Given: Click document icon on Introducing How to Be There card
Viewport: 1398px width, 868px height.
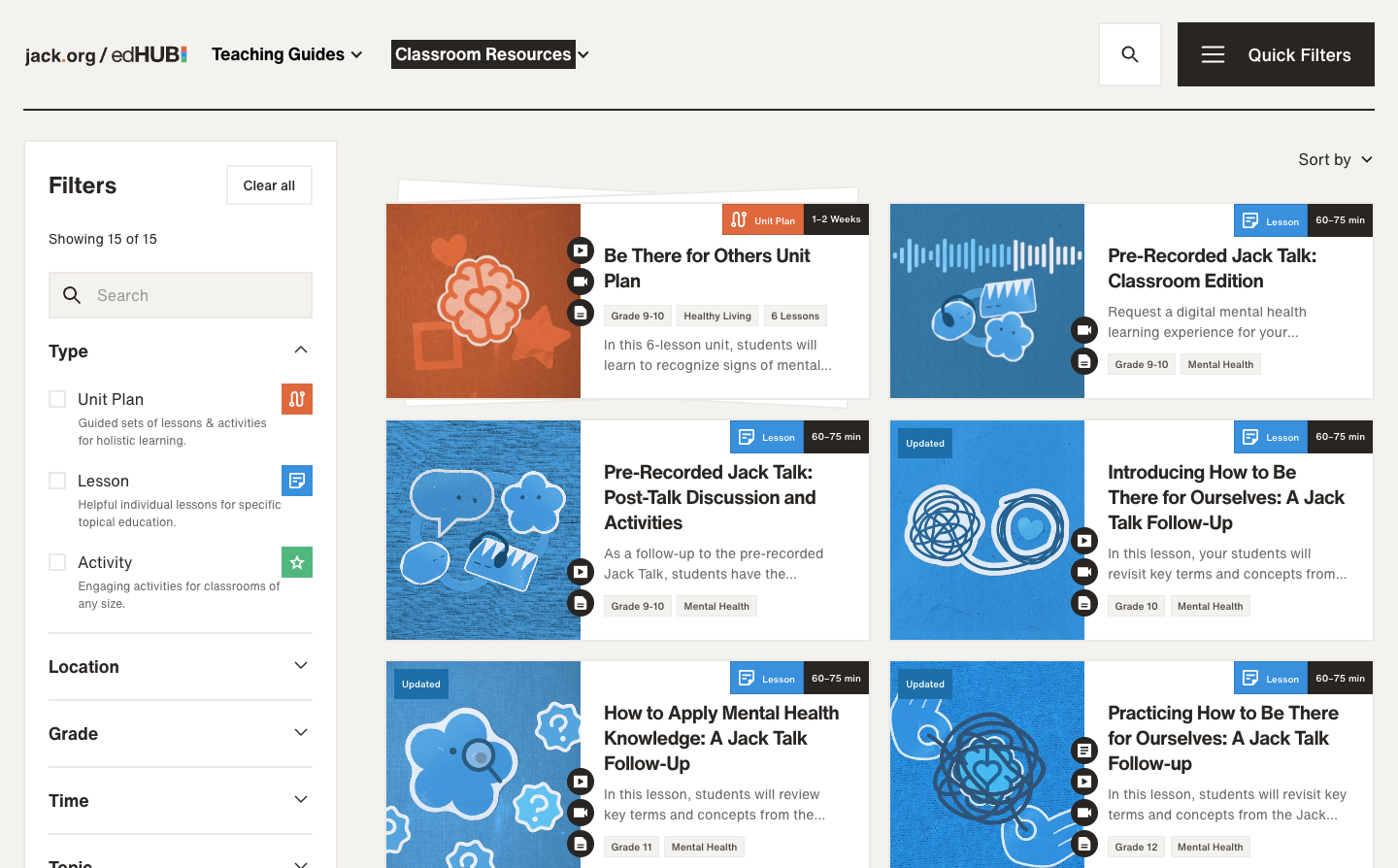Looking at the screenshot, I should pos(1084,603).
